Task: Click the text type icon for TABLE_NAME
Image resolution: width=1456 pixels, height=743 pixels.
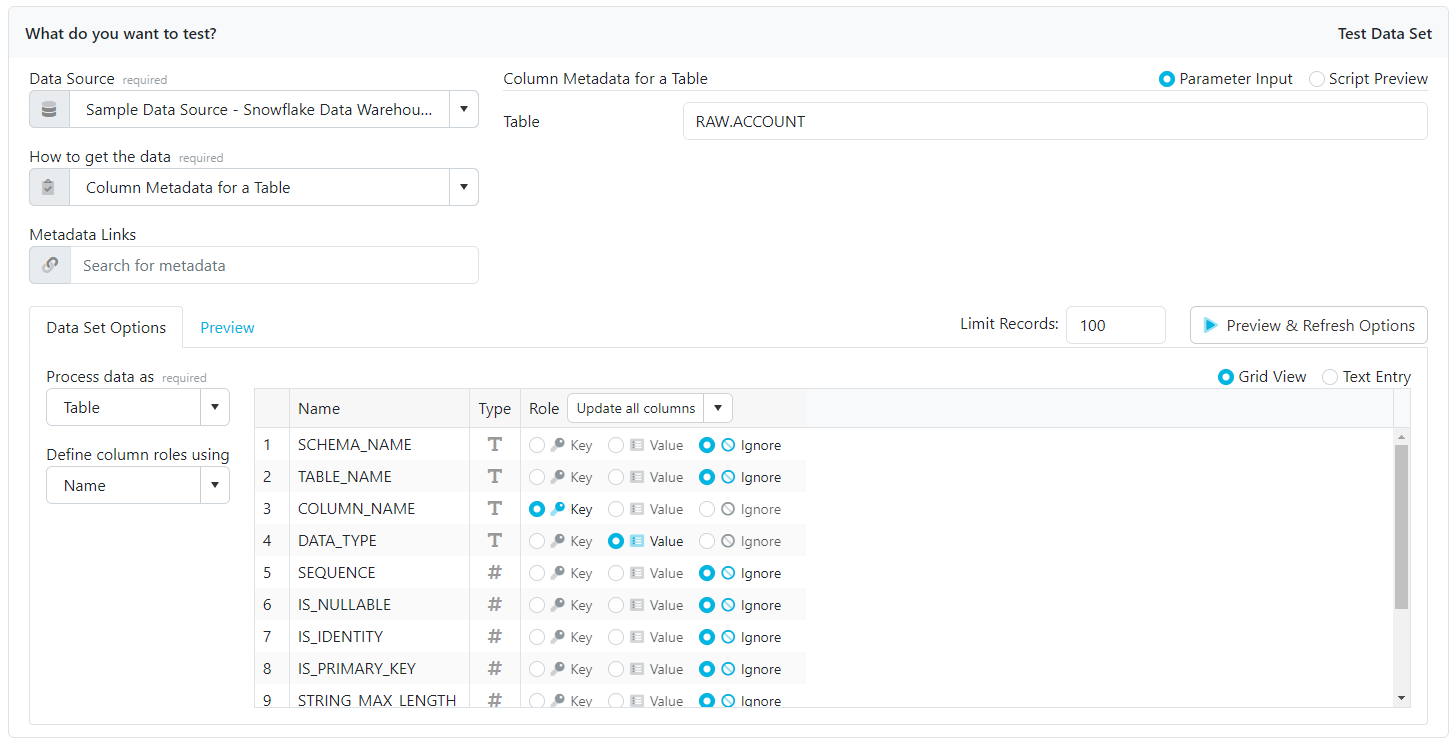Action: point(494,477)
